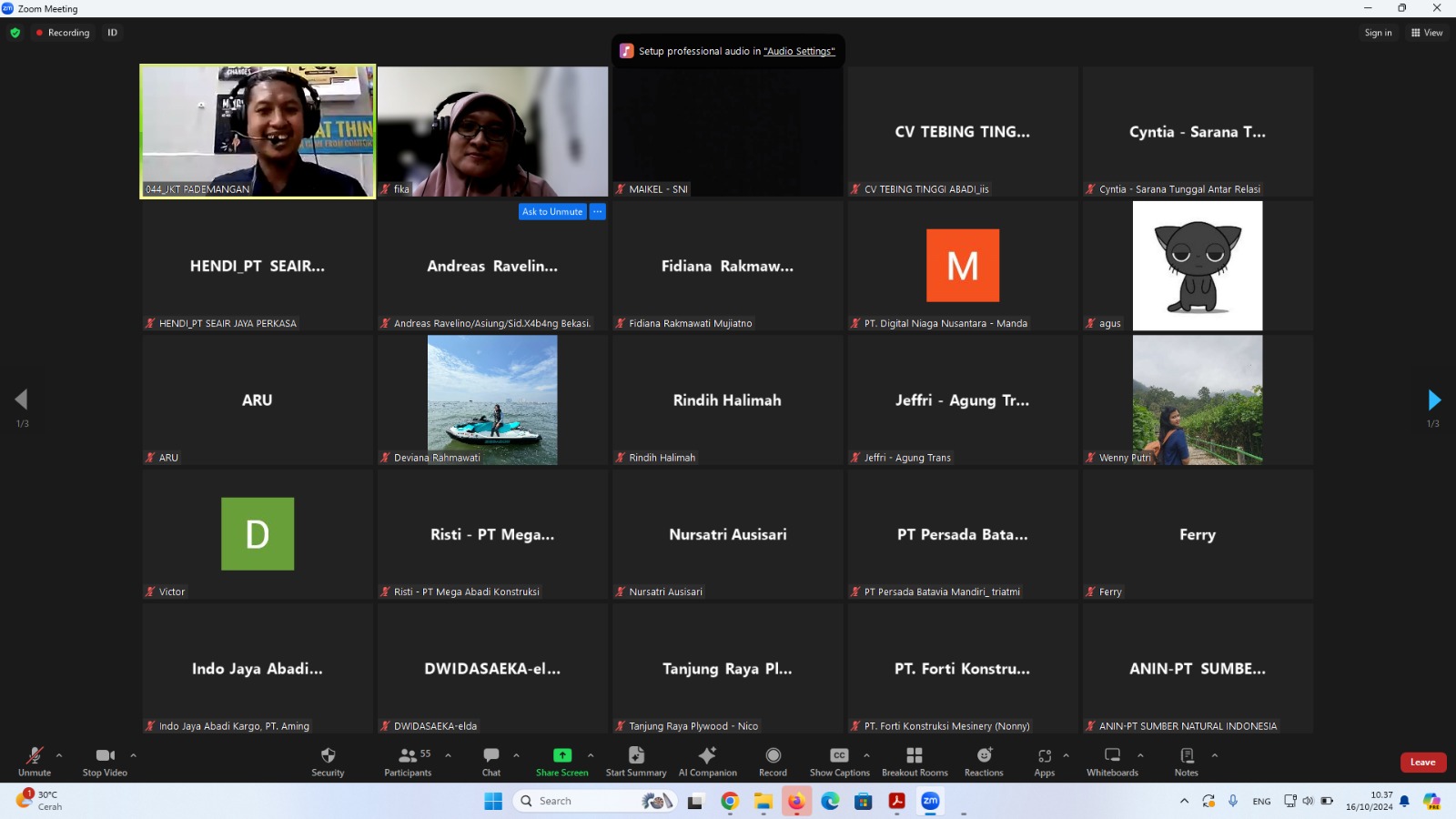The image size is (1456, 819).
Task: Open Breakout Rooms
Action: click(x=915, y=755)
